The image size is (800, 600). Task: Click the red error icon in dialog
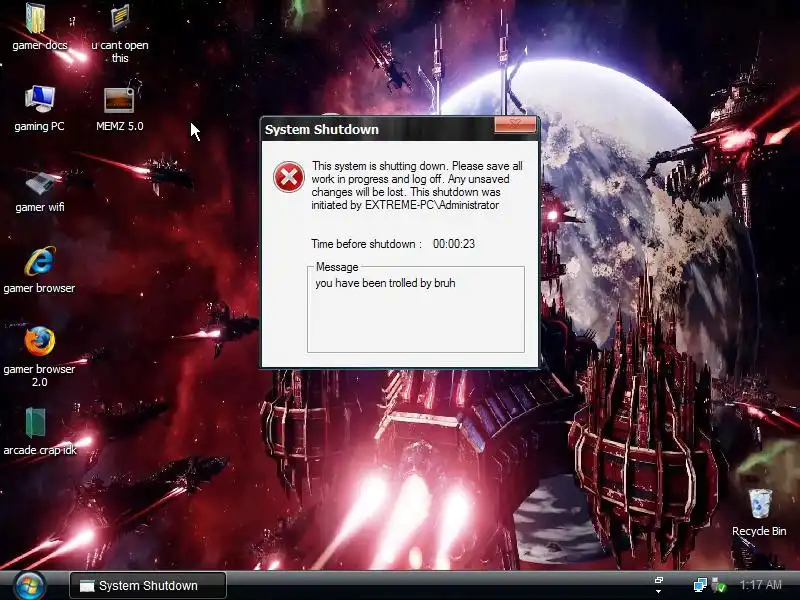(x=289, y=178)
